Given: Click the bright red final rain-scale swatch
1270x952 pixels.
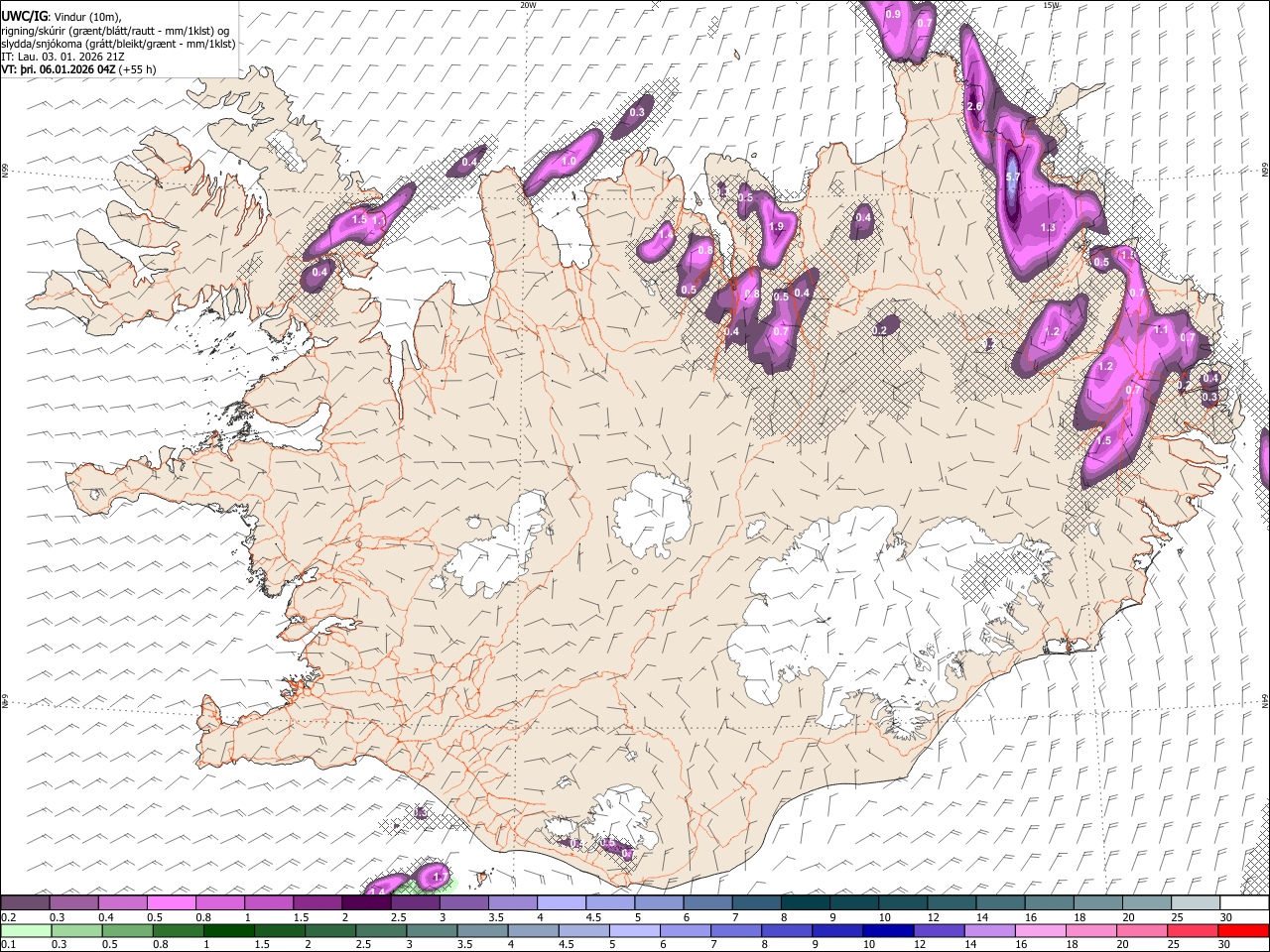Looking at the screenshot, I should click(1242, 931).
